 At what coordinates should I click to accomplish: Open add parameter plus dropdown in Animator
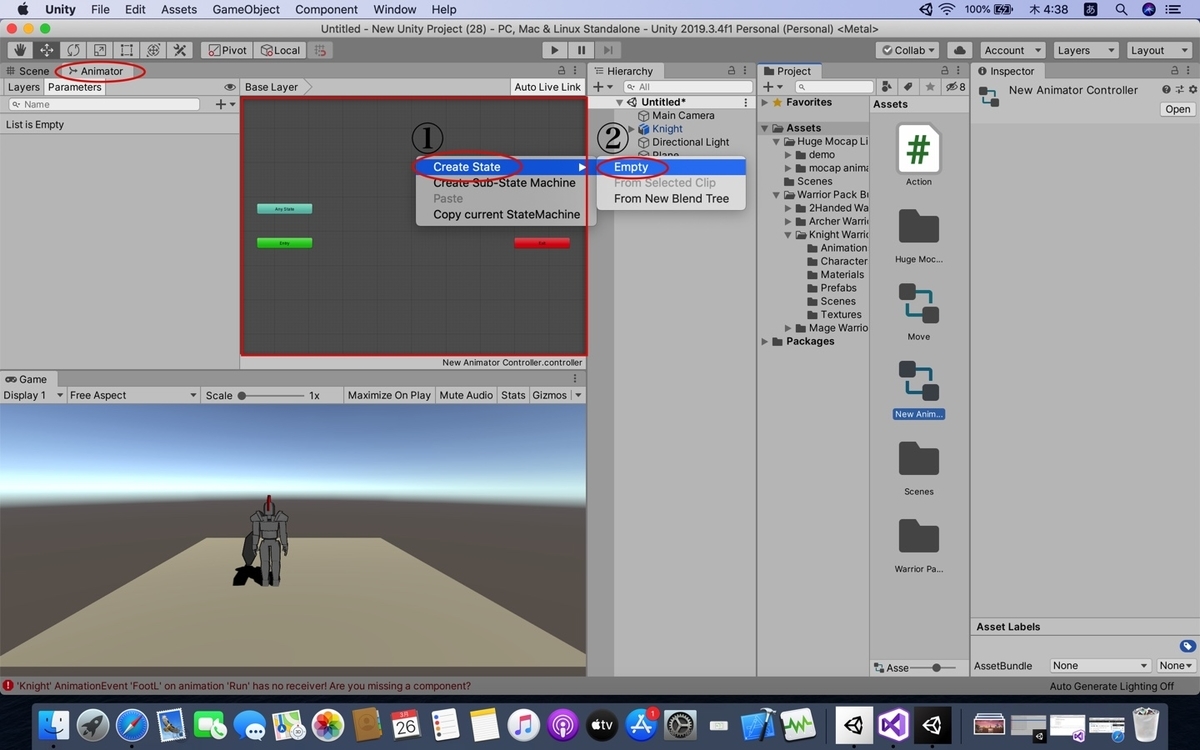tap(226, 104)
